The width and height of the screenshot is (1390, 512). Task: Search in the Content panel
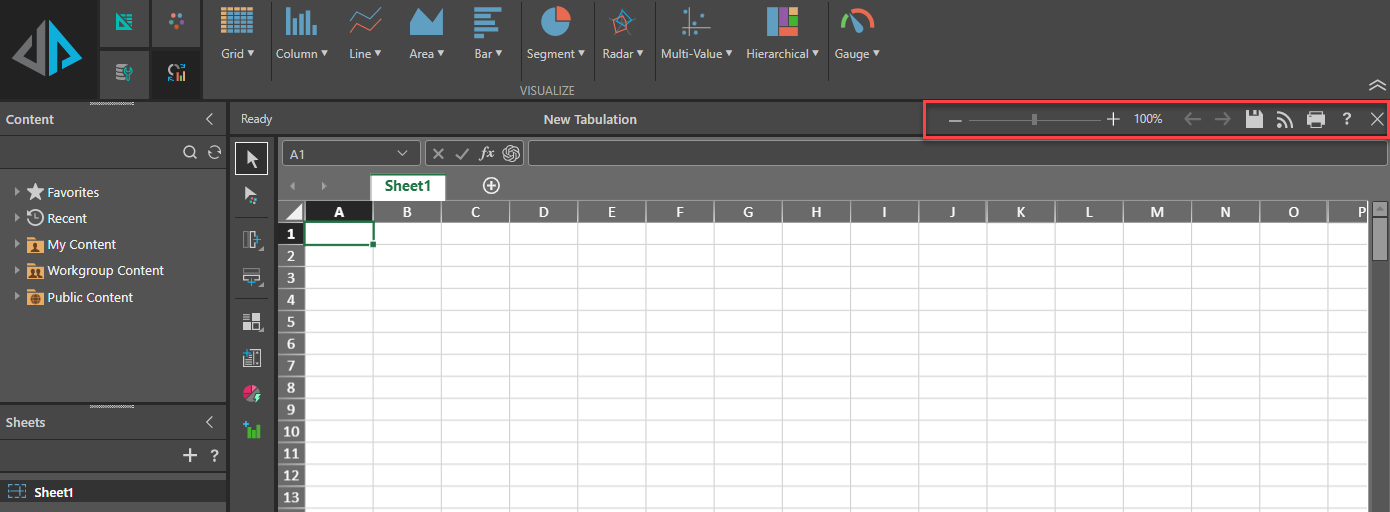pyautogui.click(x=190, y=153)
